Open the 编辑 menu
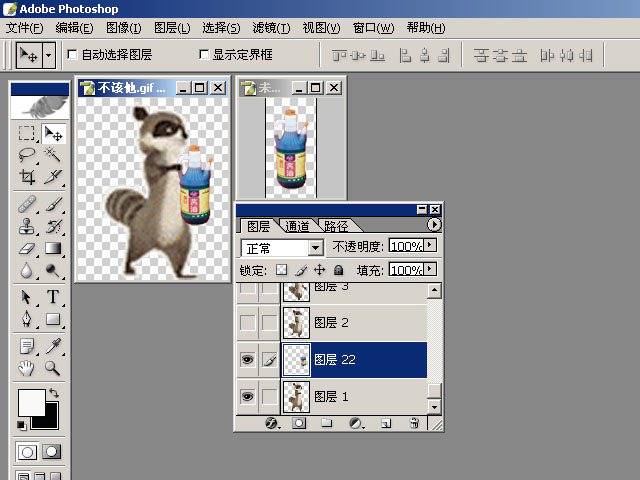 pyautogui.click(x=74, y=28)
